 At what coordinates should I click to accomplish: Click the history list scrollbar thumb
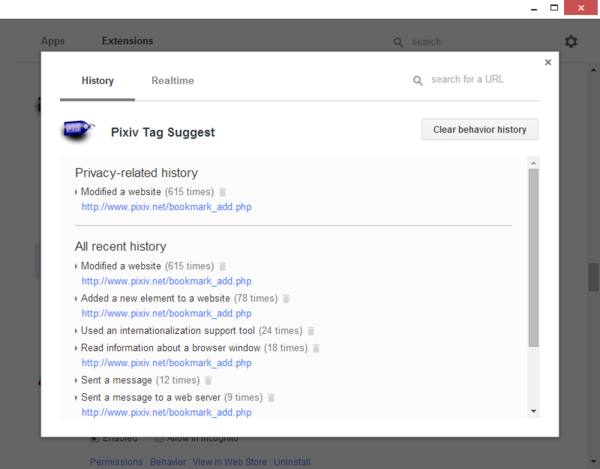click(x=533, y=258)
